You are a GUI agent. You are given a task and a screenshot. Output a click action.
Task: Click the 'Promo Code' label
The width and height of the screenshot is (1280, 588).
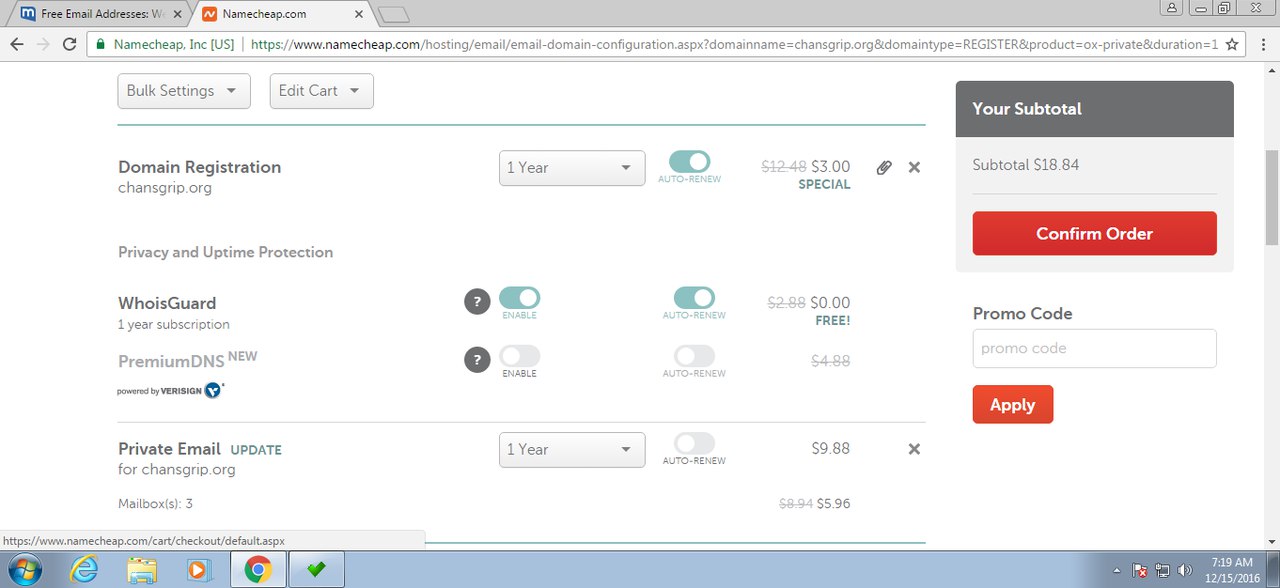click(1023, 314)
